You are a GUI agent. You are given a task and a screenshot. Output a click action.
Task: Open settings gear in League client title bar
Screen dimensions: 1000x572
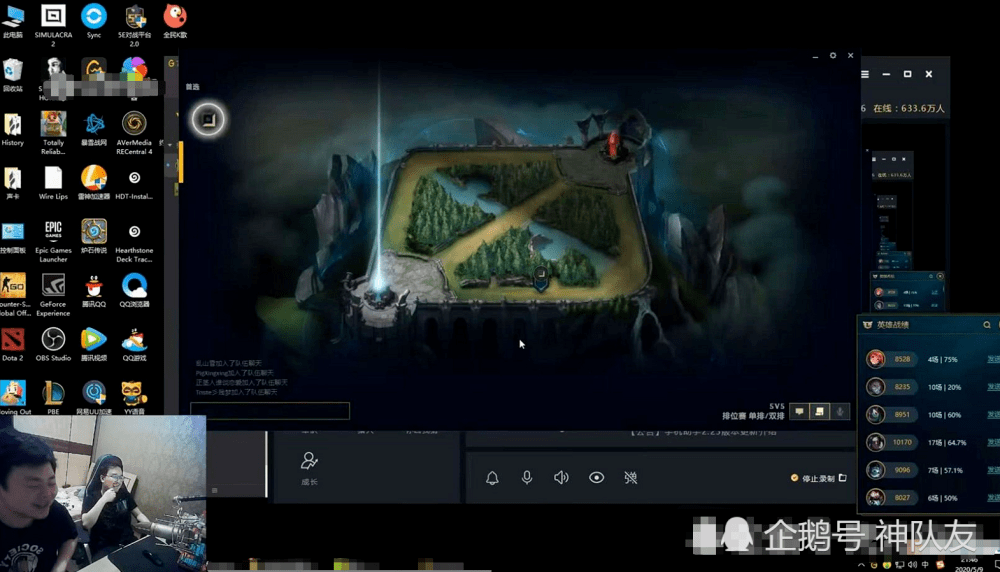(x=832, y=55)
